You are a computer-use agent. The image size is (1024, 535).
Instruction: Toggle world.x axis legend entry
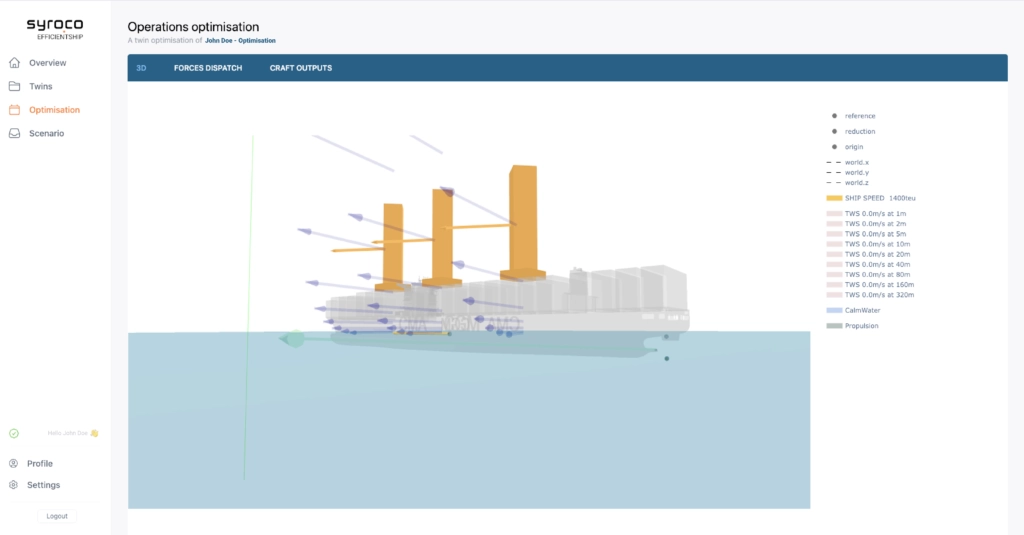pyautogui.click(x=848, y=162)
